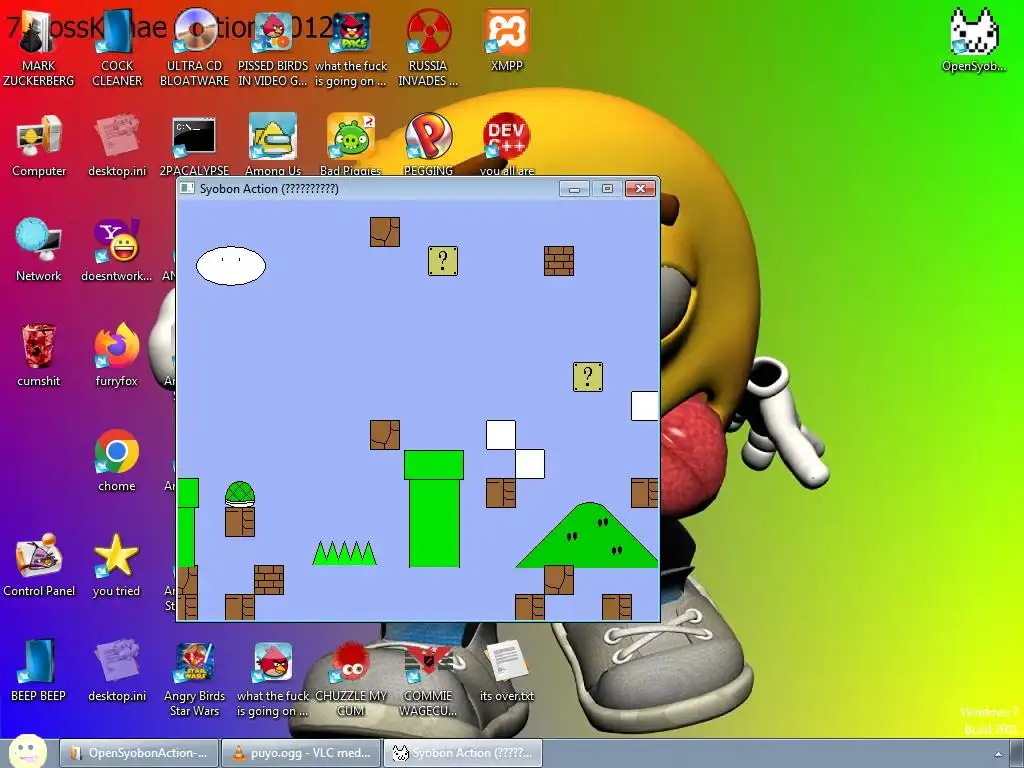1024x768 pixels.
Task: Launch the chome Chrome shortcut
Action: coord(116,460)
